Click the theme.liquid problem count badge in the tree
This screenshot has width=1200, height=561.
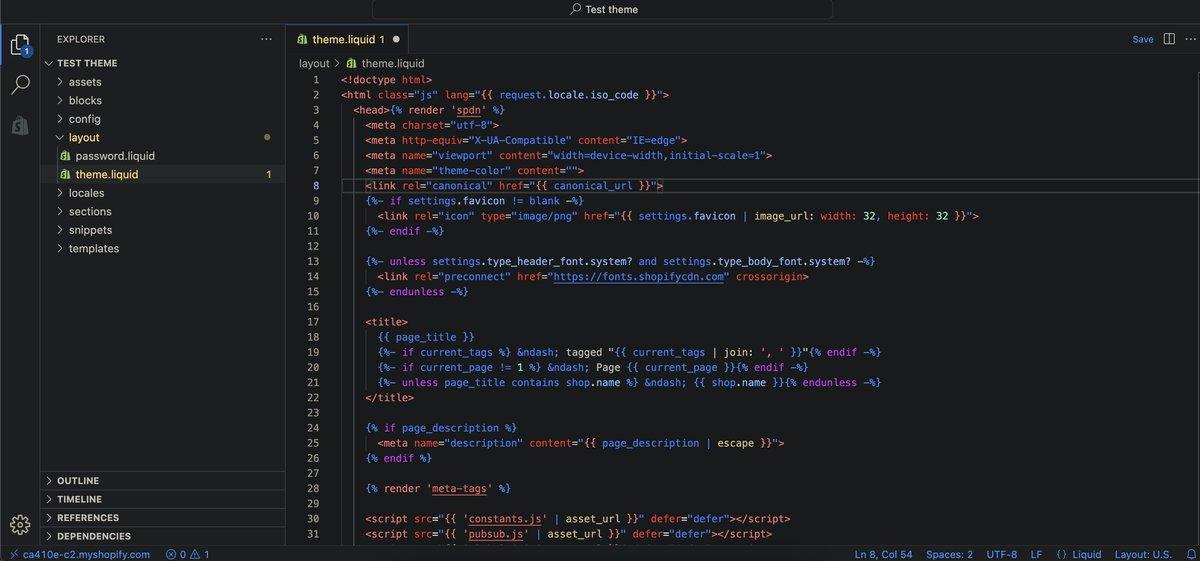click(268, 175)
